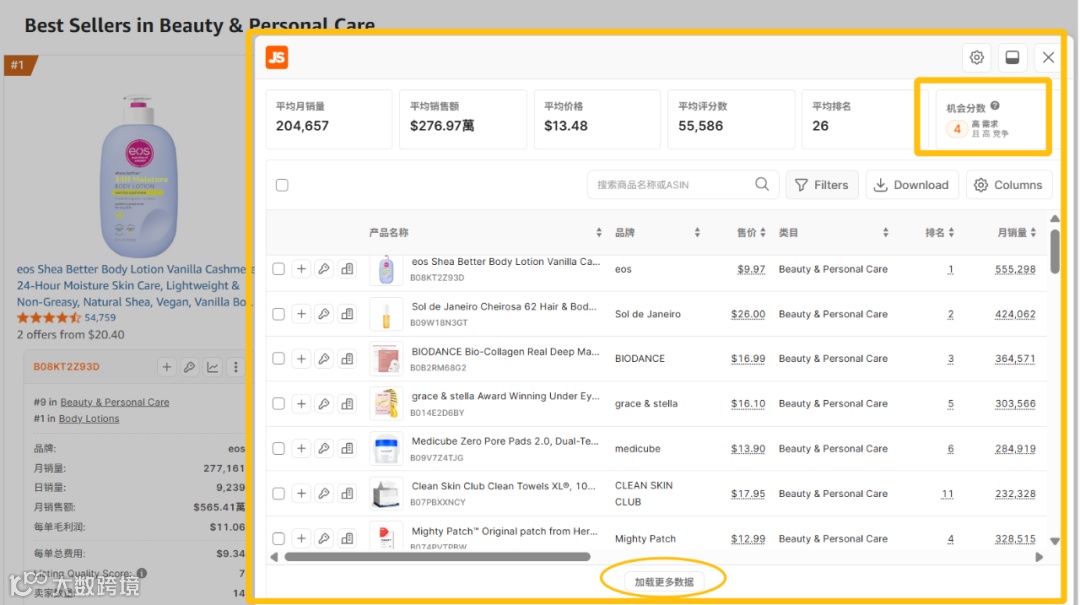Screen dimensions: 1080x605
Task: Click the horizontal table scrollbar
Action: (x=437, y=557)
